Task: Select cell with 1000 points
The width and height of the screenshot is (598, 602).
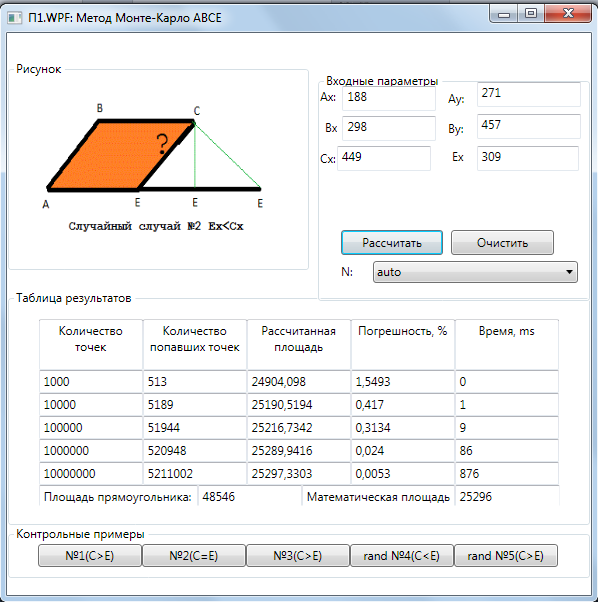Action: 91,382
